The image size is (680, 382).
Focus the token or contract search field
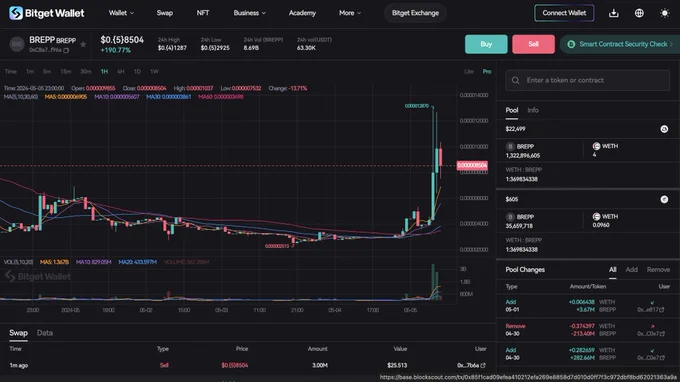588,80
